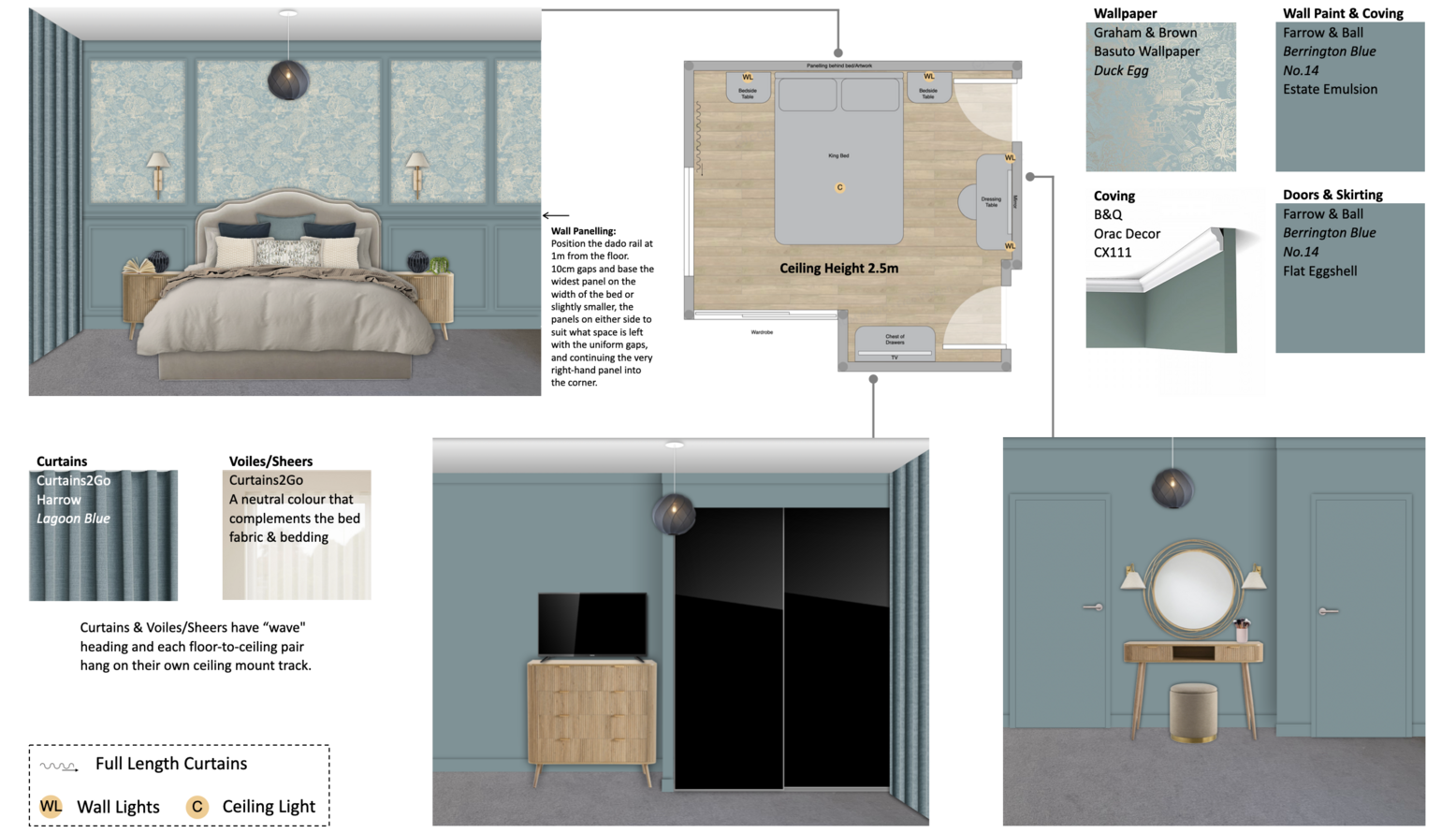Viewport: 1456px width, 833px height.
Task: Click the Wall Lights 'WL' legend icon
Action: coord(51,806)
